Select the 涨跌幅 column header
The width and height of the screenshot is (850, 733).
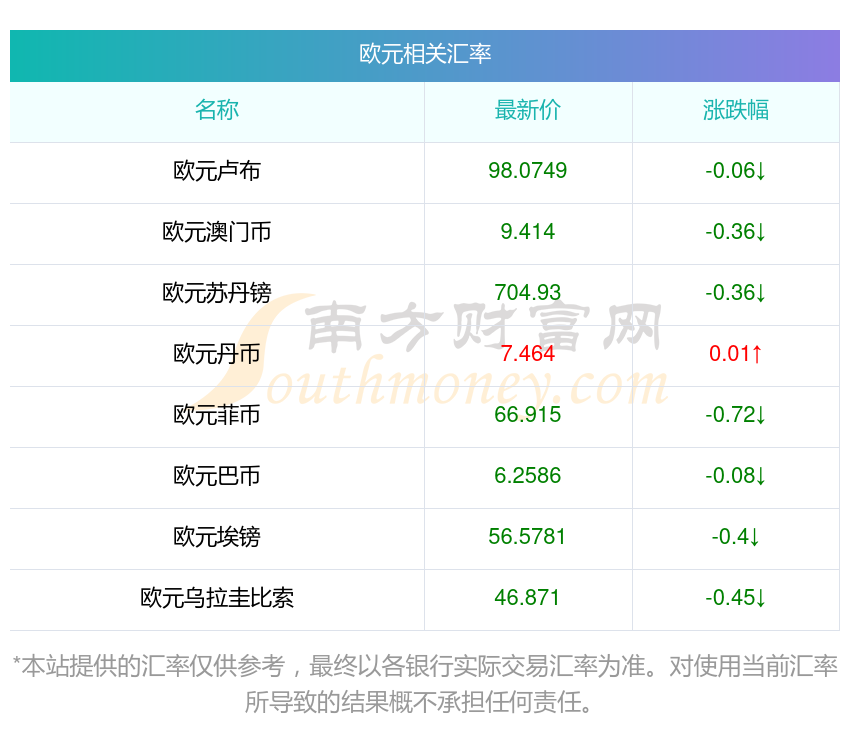(736, 110)
